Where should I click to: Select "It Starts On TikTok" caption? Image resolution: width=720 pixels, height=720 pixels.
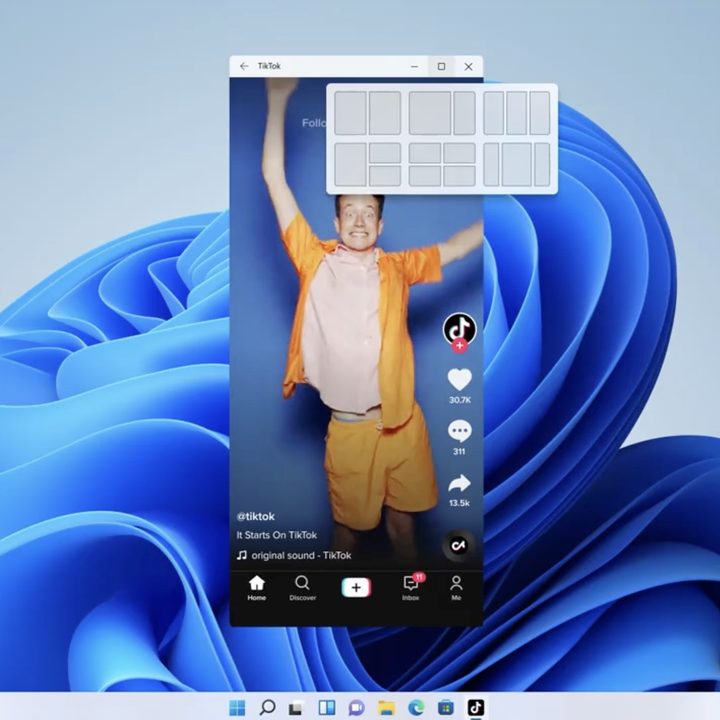point(276,535)
